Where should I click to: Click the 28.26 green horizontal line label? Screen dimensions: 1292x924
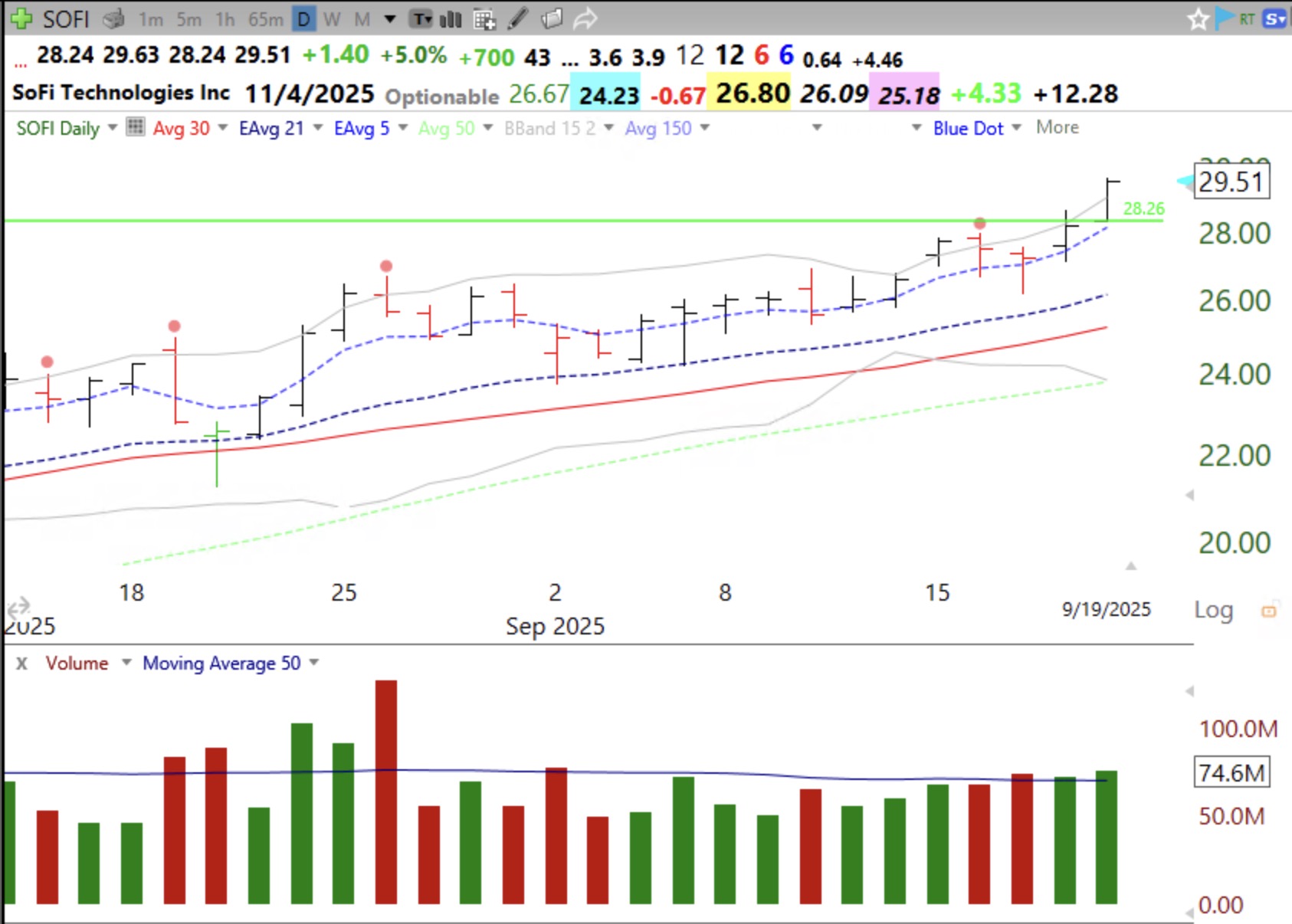click(1143, 208)
